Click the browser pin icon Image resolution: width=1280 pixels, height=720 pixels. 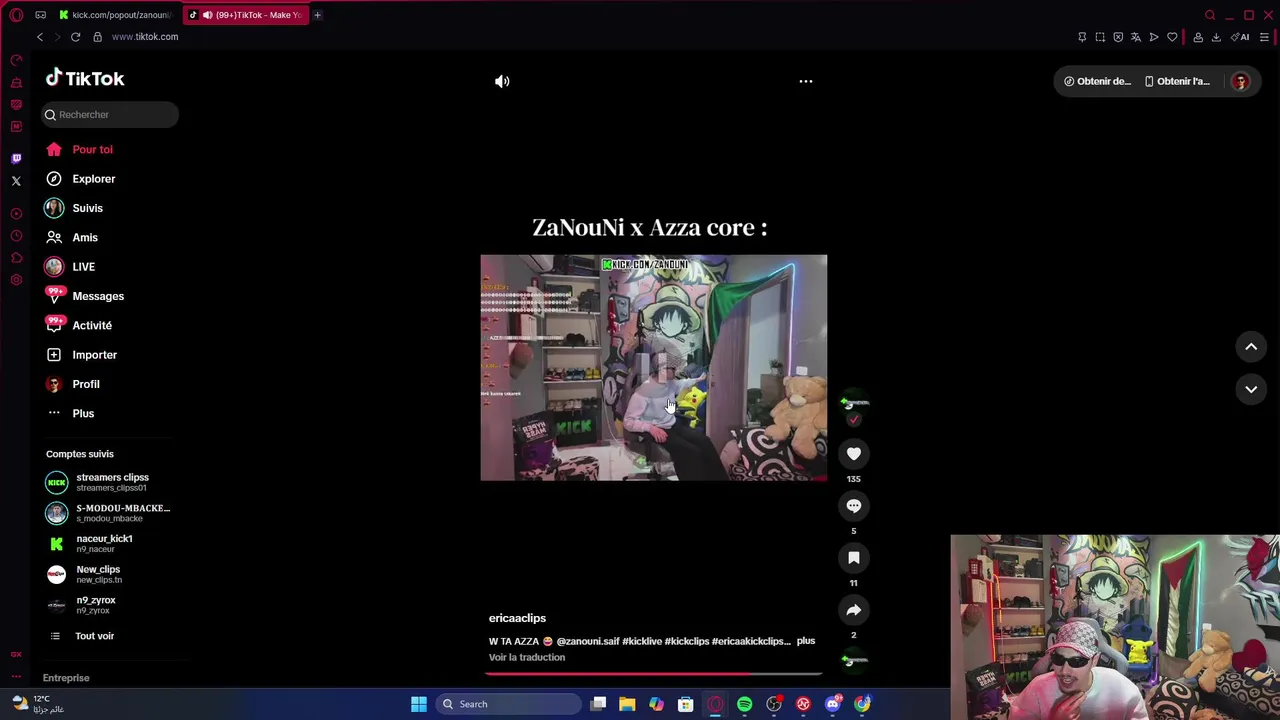click(1082, 37)
